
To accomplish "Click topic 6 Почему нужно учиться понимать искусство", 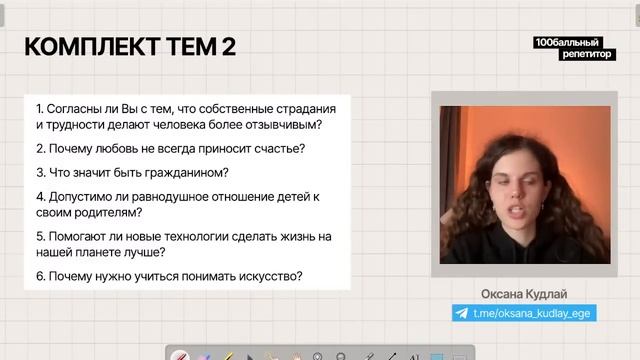I will tap(169, 276).
